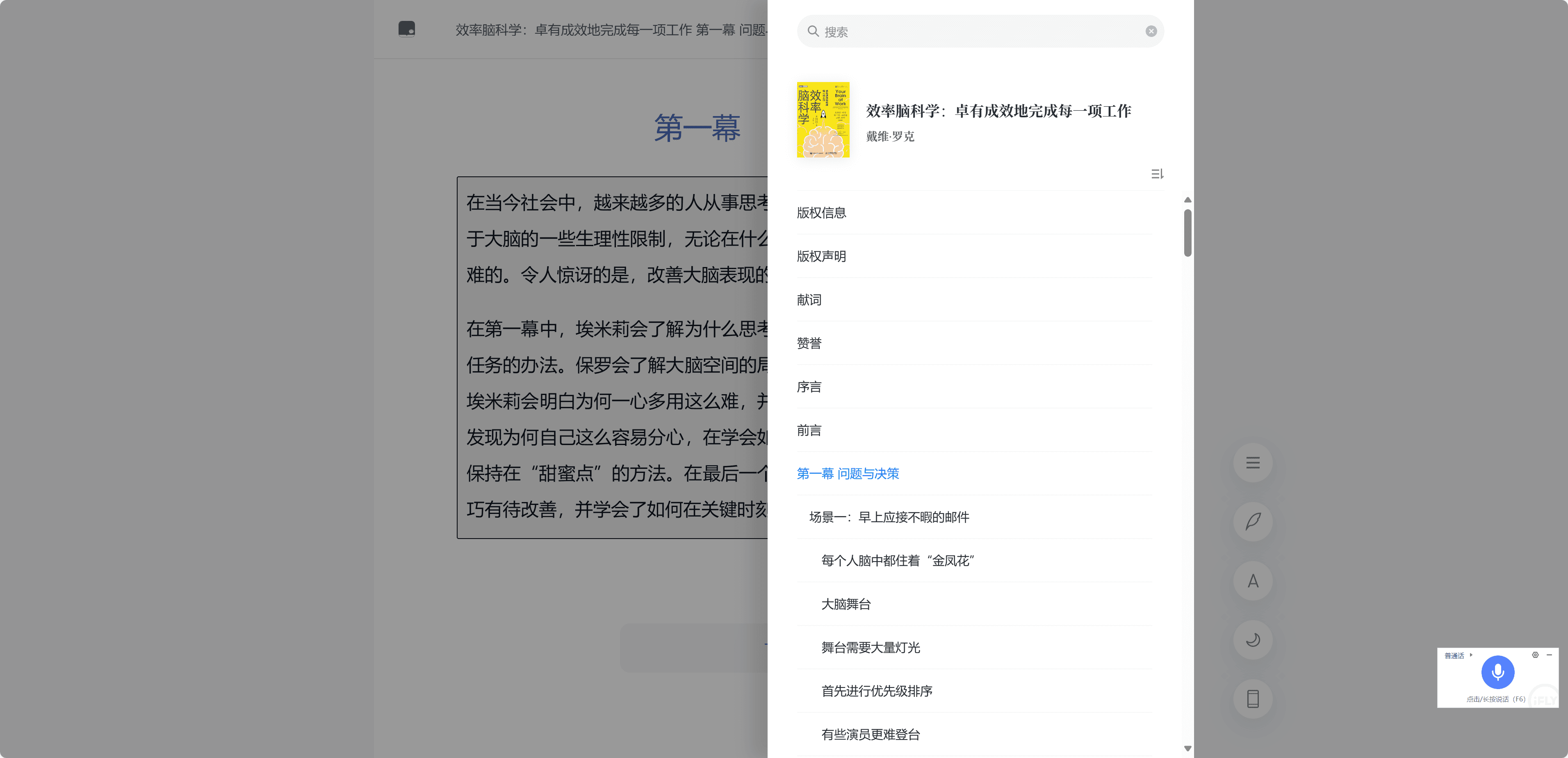Select 第一幕 问题与决策 chapter

tap(847, 474)
